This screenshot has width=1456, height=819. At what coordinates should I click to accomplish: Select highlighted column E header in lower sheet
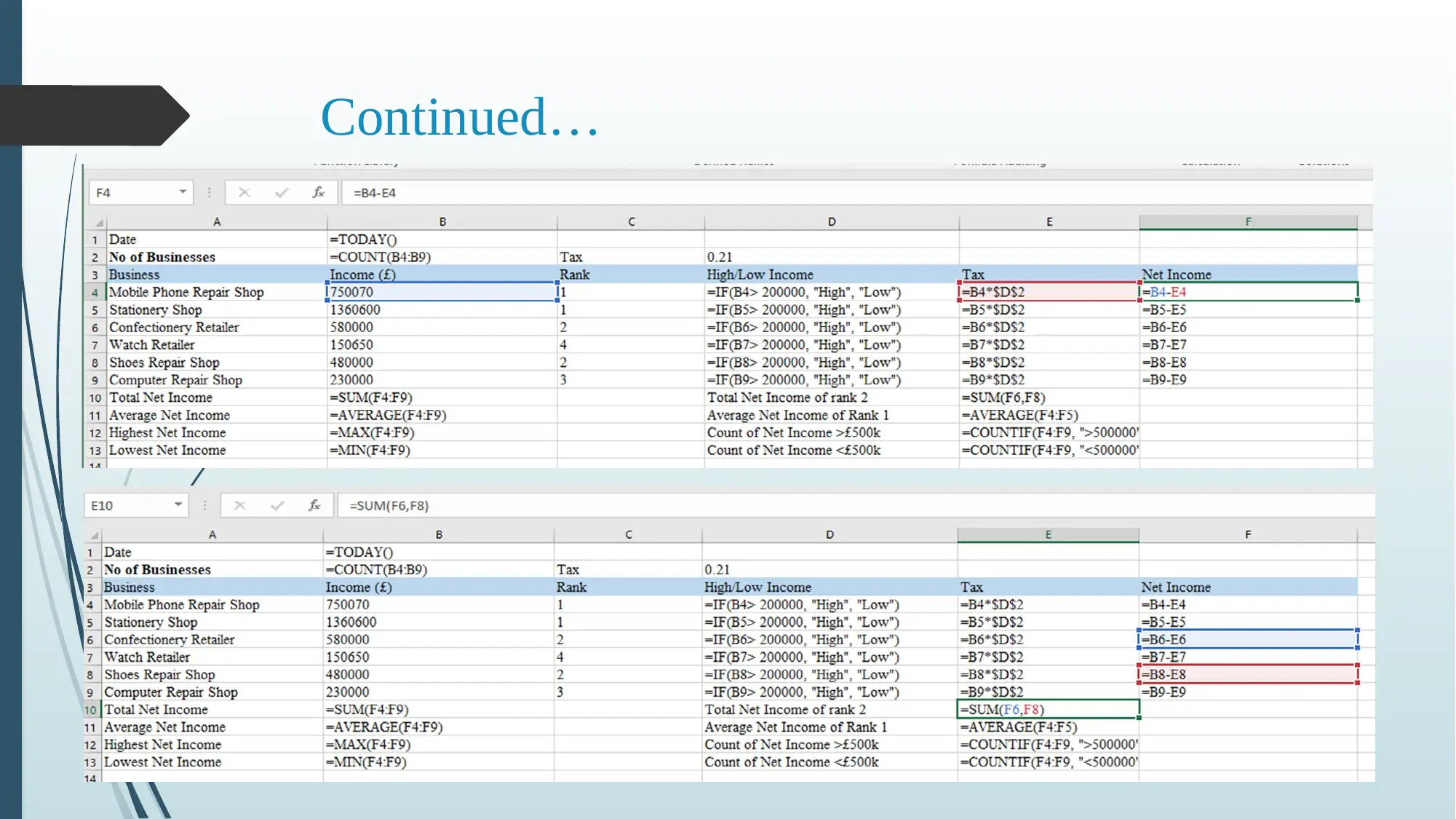(x=1049, y=535)
